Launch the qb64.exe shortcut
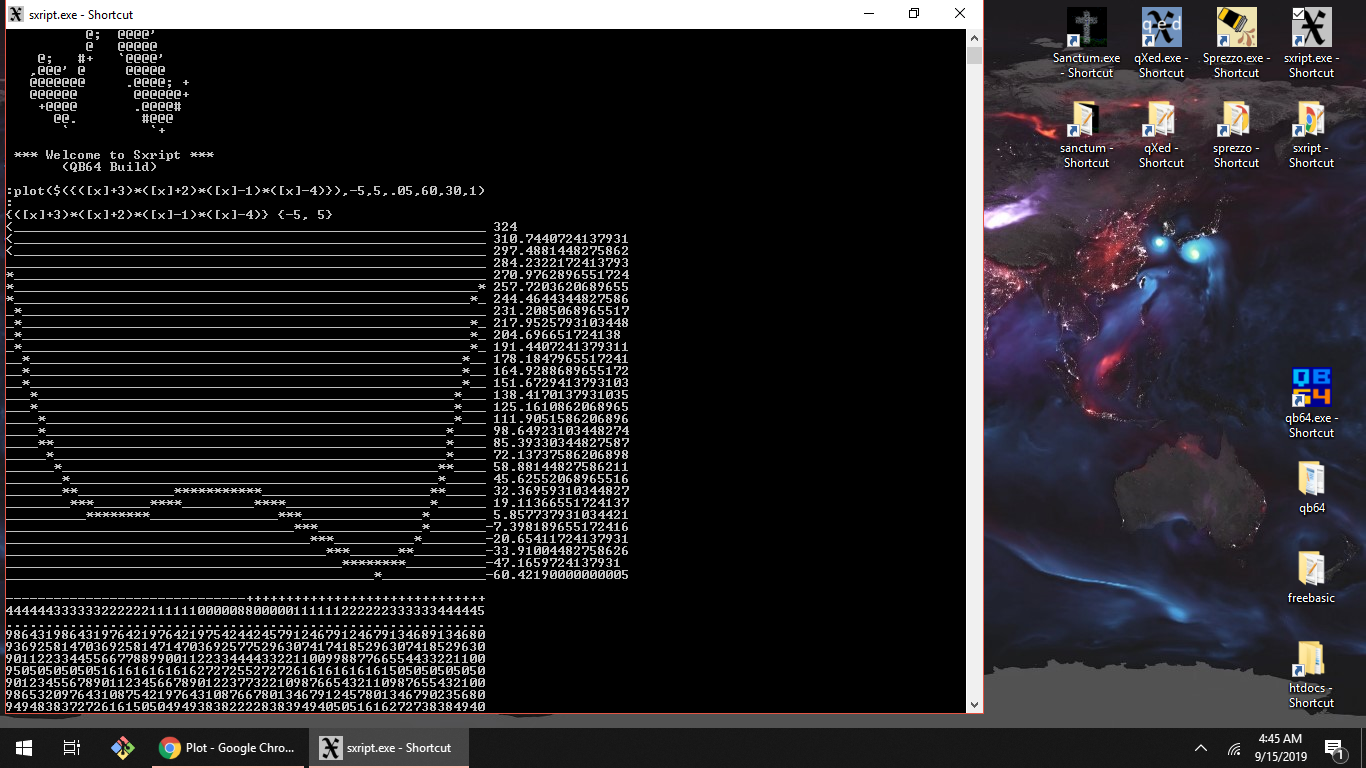The height and width of the screenshot is (768, 1366). pyautogui.click(x=1311, y=390)
